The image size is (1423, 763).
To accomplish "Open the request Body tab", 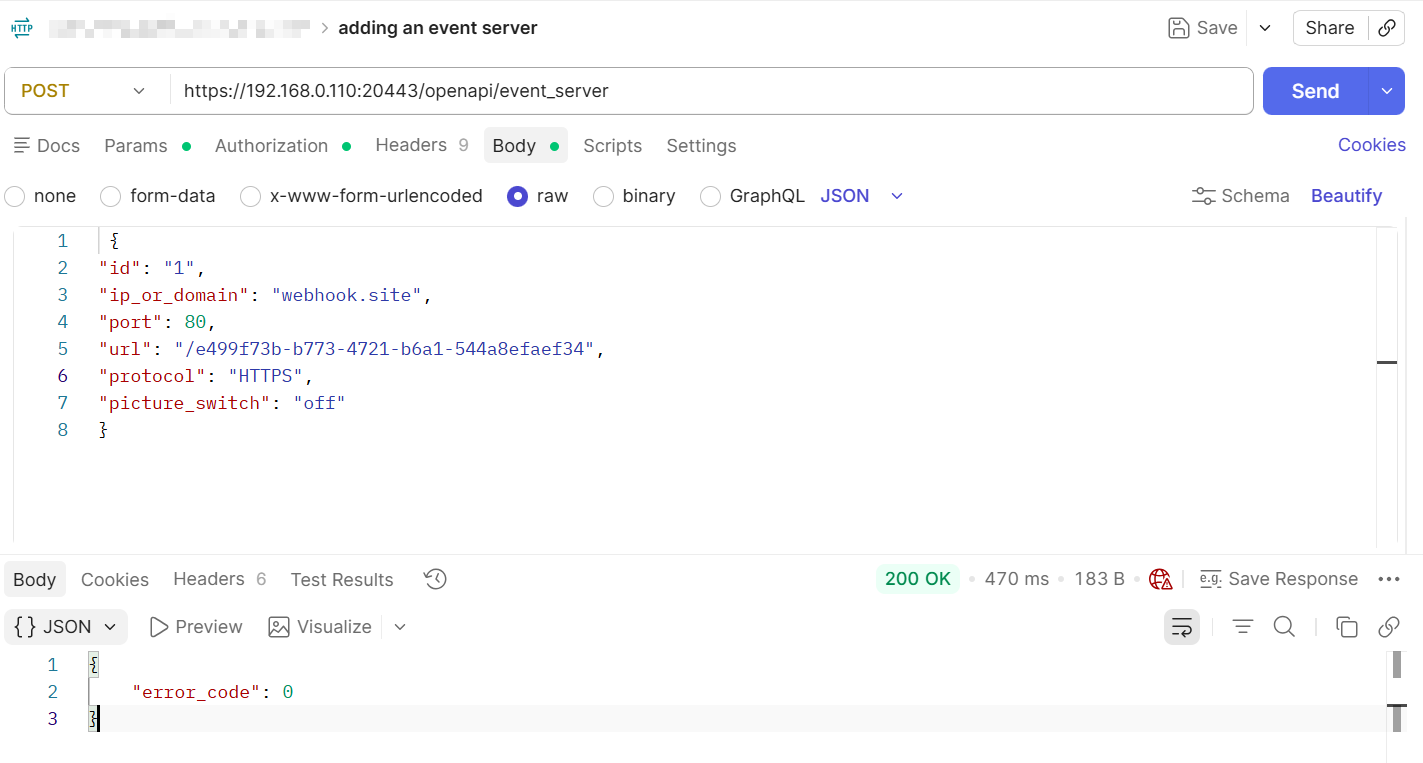I will click(526, 146).
